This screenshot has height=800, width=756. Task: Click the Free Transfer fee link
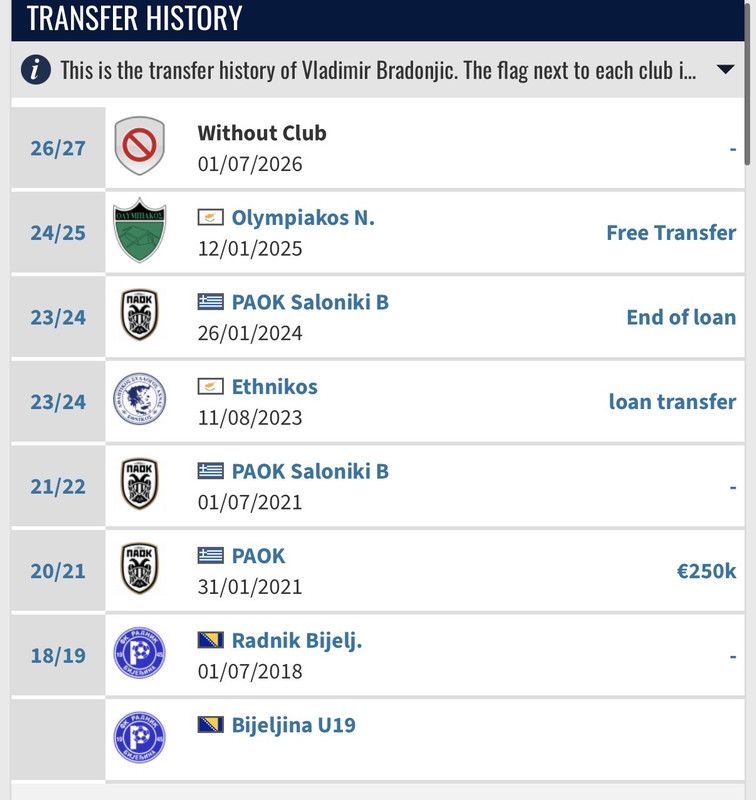tap(671, 233)
